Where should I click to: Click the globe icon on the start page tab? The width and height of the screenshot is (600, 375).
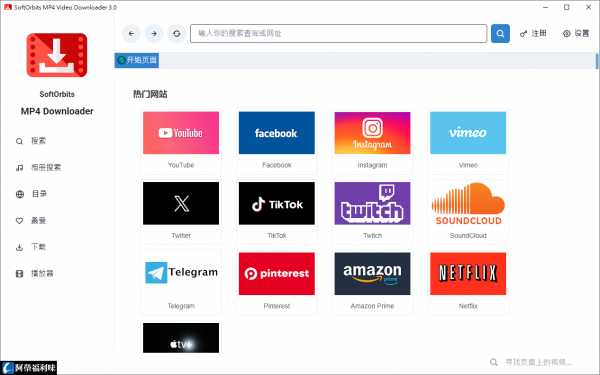(121, 60)
